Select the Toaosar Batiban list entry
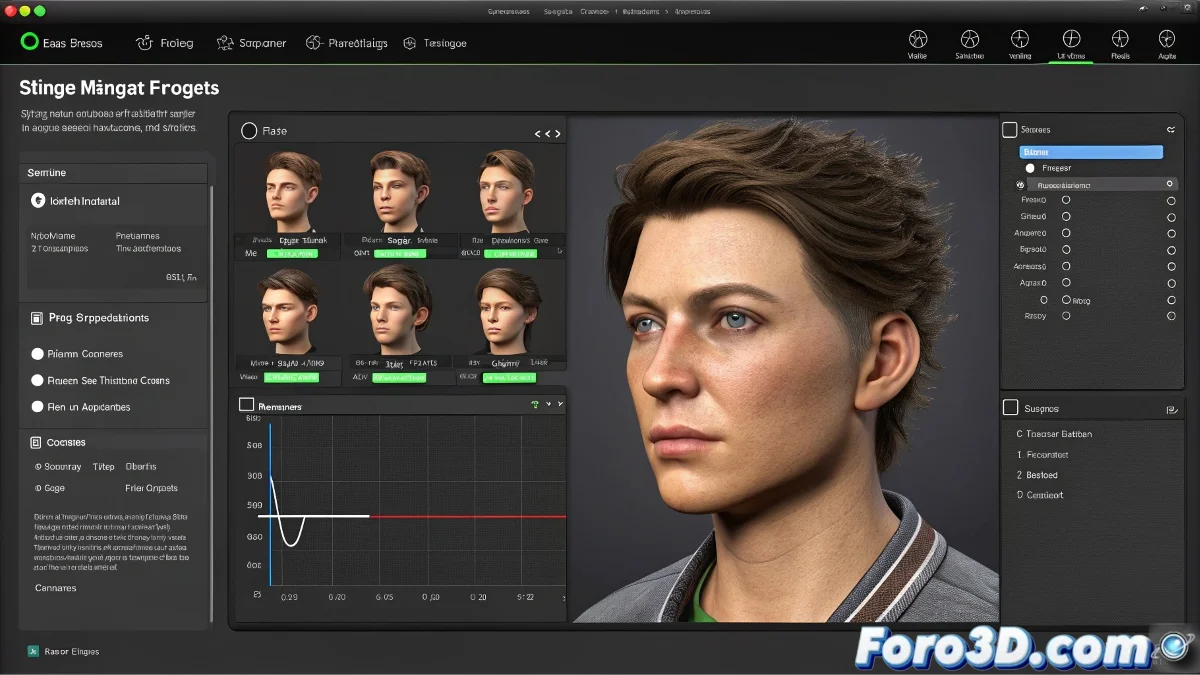Screen dimensions: 1200x675 (x=1054, y=434)
